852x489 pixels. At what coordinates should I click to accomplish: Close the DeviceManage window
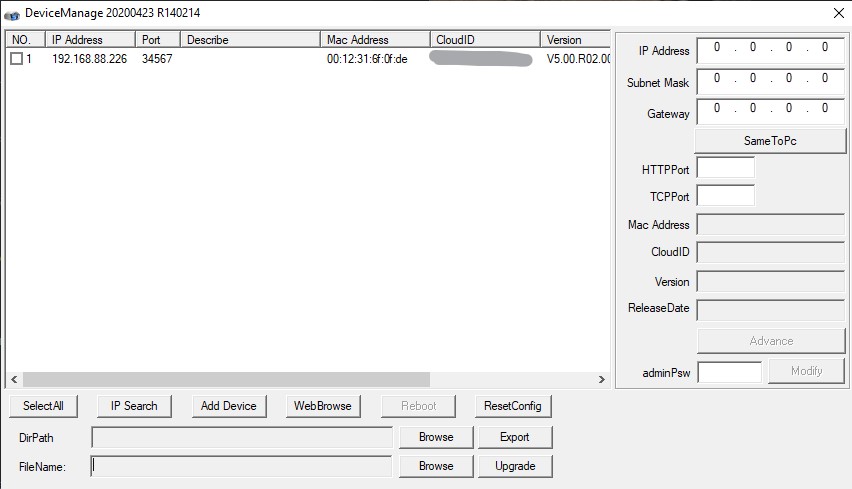(838, 12)
